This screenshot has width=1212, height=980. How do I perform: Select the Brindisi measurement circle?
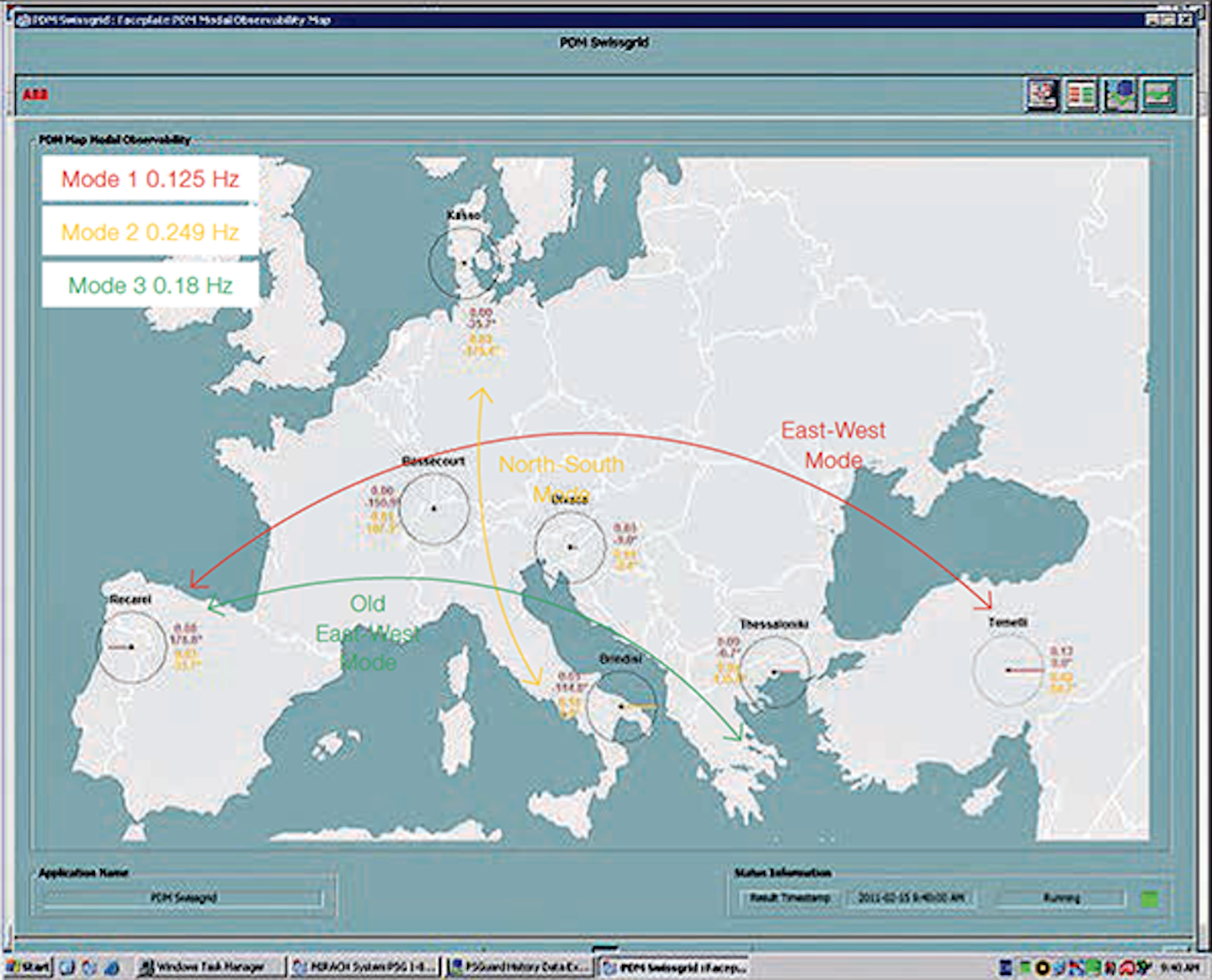[x=622, y=706]
